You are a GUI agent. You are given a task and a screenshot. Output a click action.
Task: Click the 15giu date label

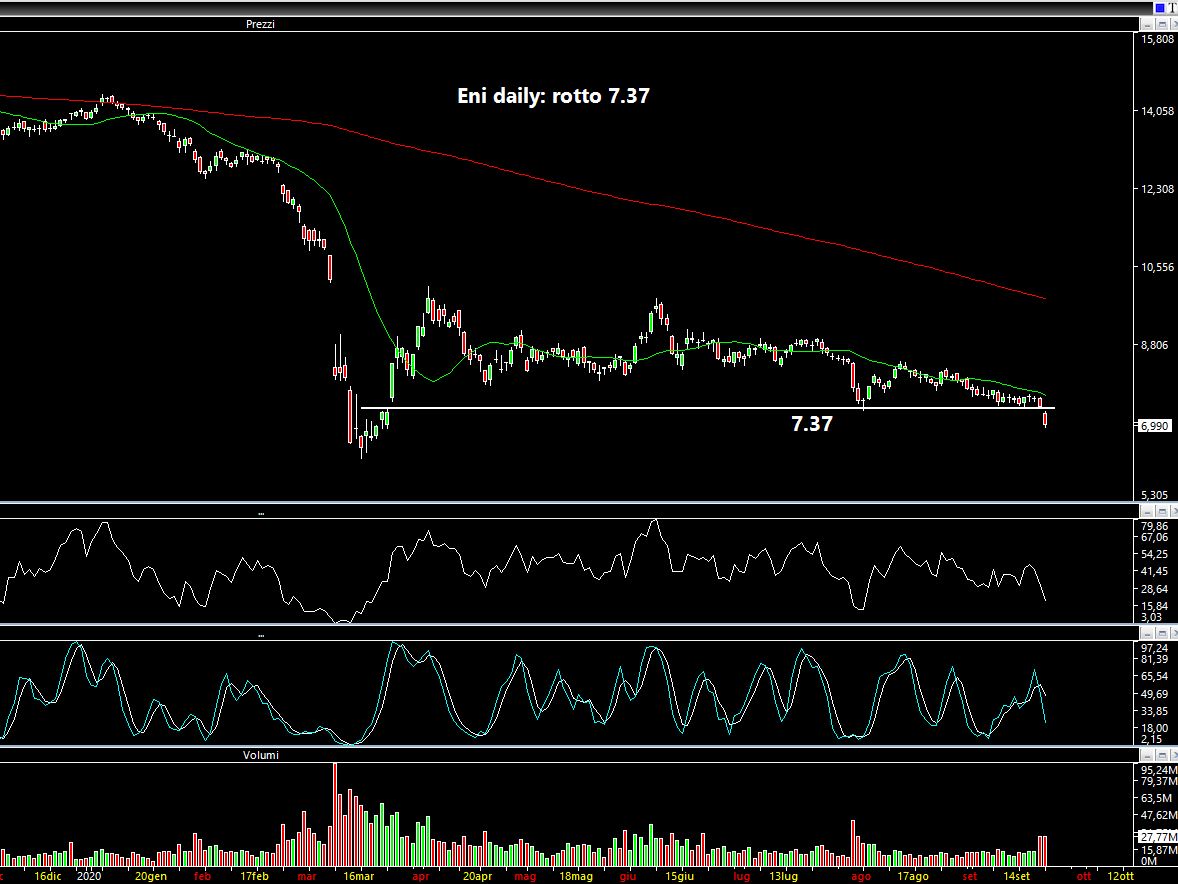coord(679,876)
